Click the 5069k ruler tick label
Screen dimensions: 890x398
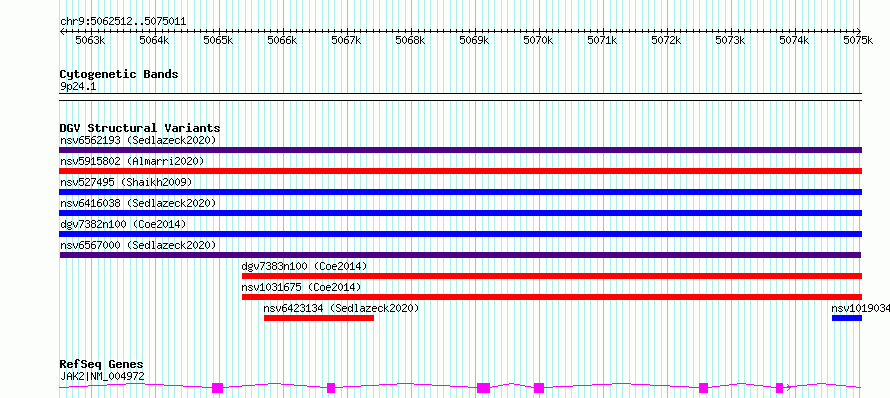(x=475, y=40)
